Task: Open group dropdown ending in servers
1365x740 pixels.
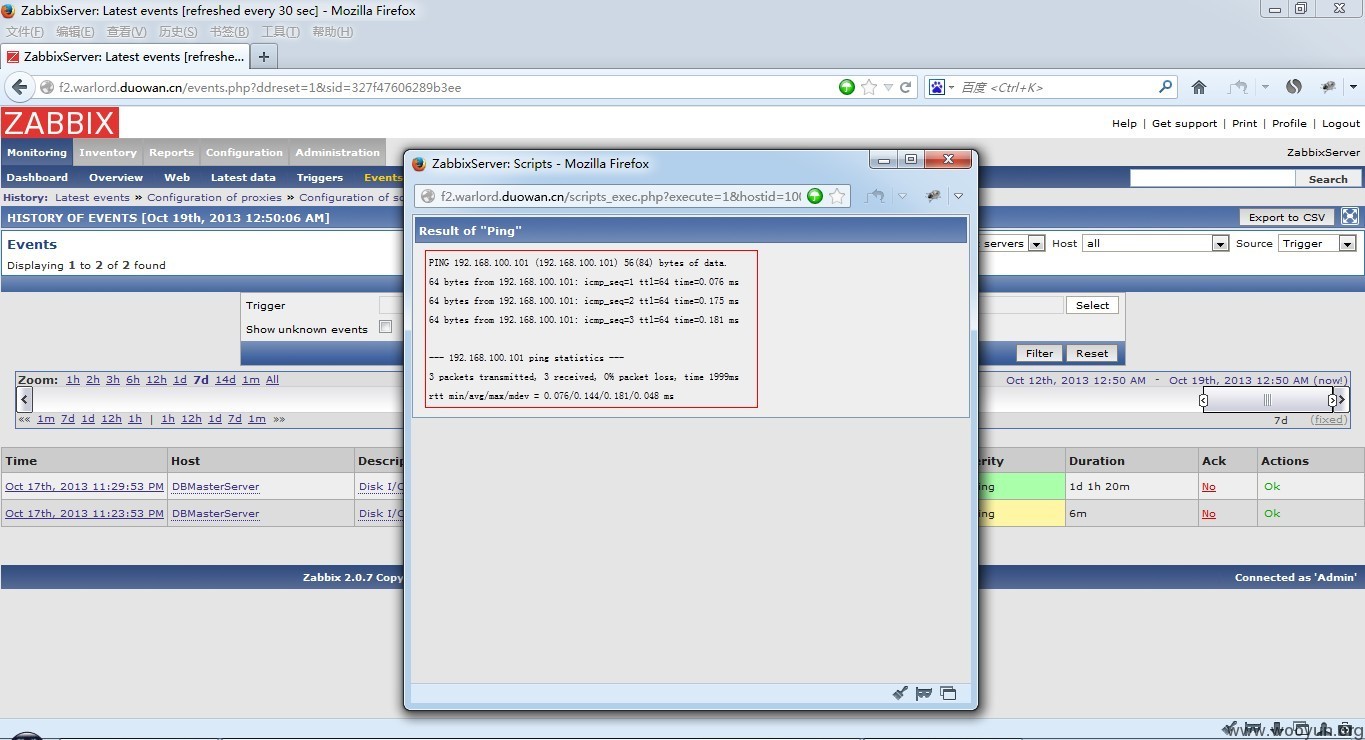Action: click(1036, 243)
